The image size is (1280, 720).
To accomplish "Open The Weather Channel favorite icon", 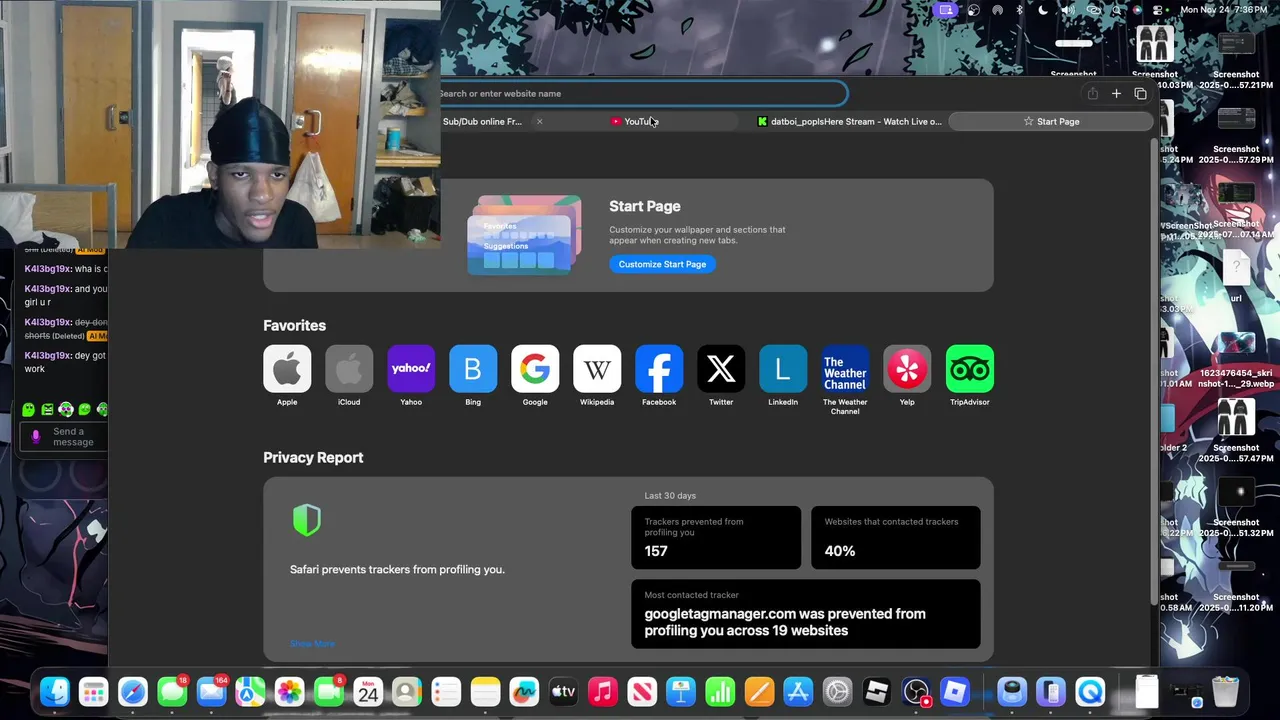I will 845,369.
